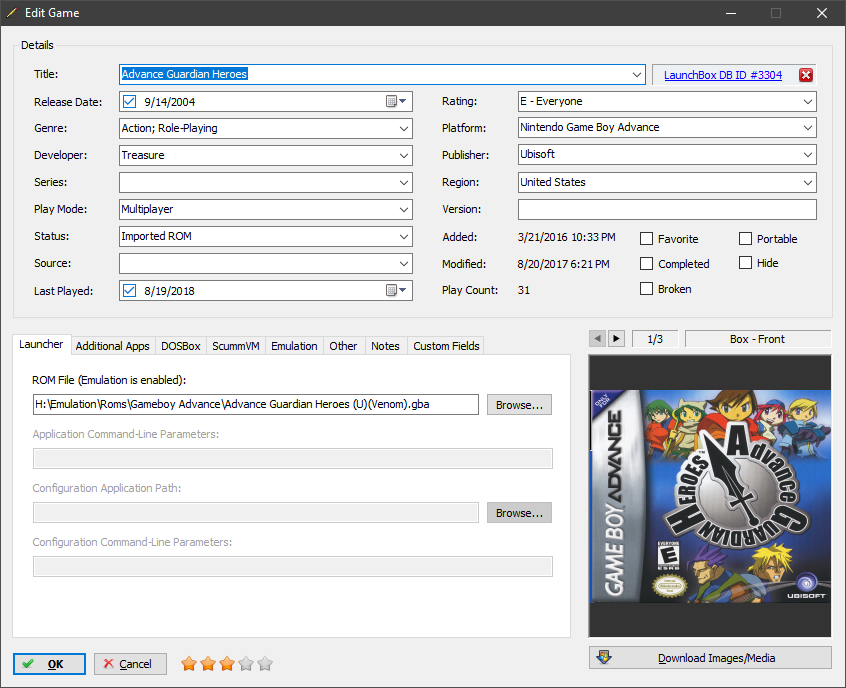The height and width of the screenshot is (688, 846).
Task: Click the Configuration Application Path field
Action: pyautogui.click(x=256, y=513)
